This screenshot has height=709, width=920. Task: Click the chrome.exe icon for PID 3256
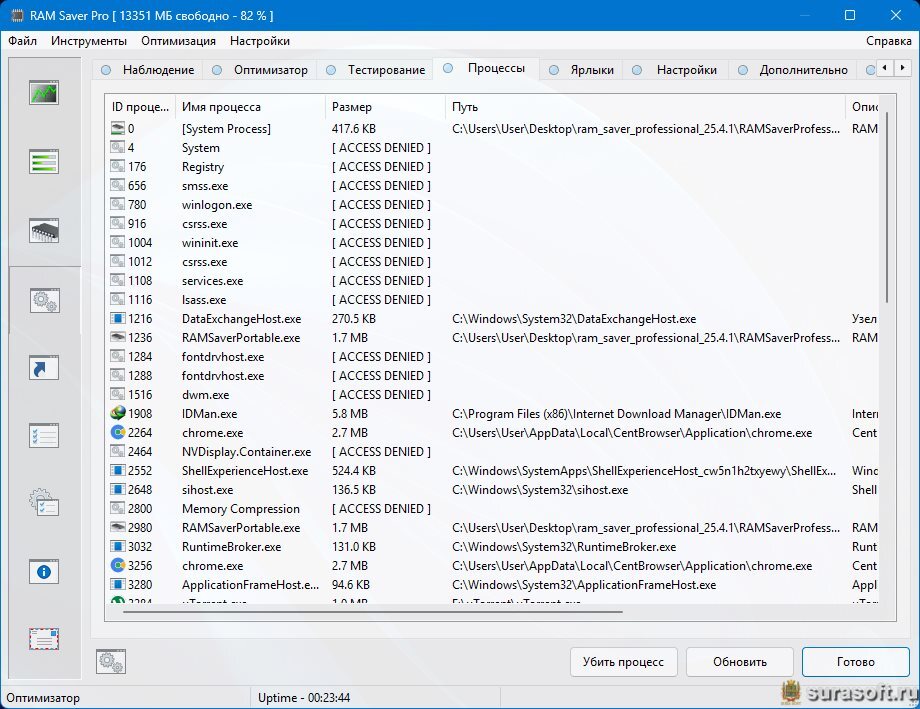point(118,565)
